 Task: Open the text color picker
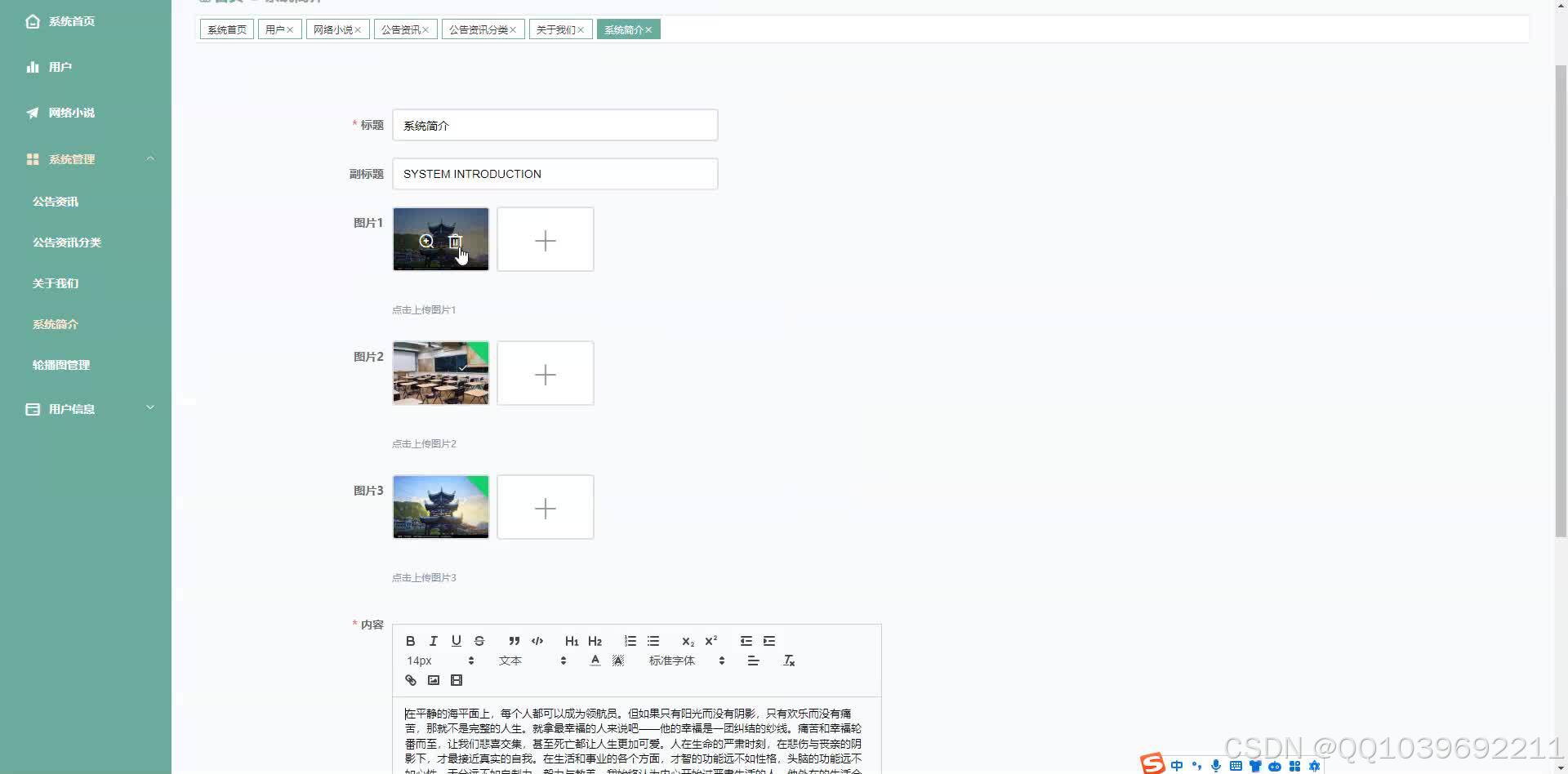(595, 661)
